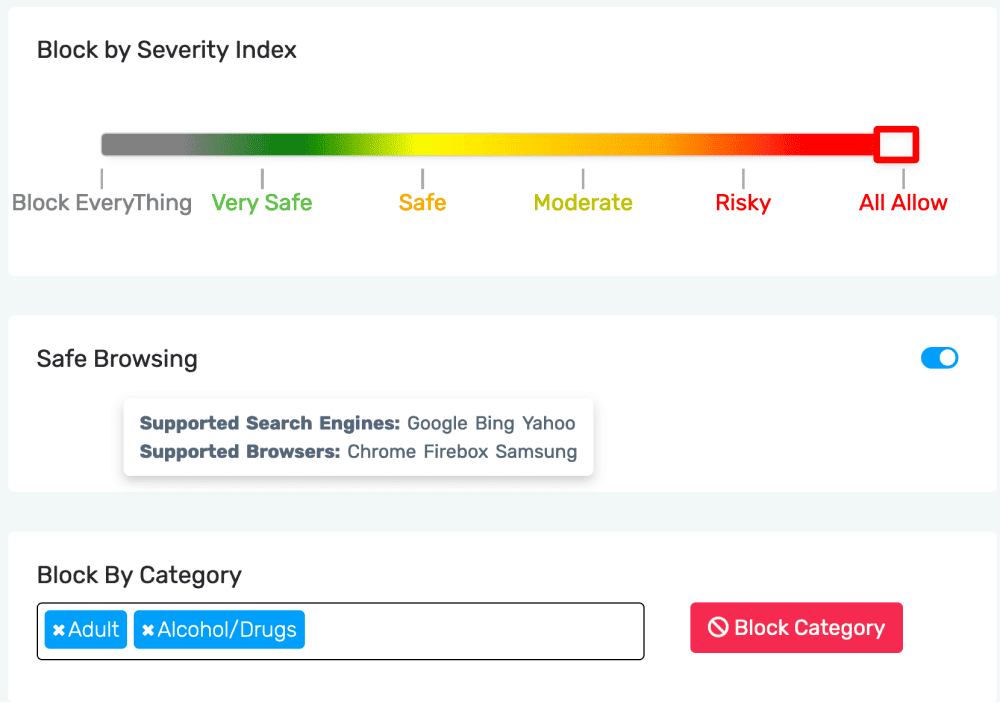Toggle the Safe Browsing switch off
This screenshot has height=703, width=1000.
pos(939,358)
